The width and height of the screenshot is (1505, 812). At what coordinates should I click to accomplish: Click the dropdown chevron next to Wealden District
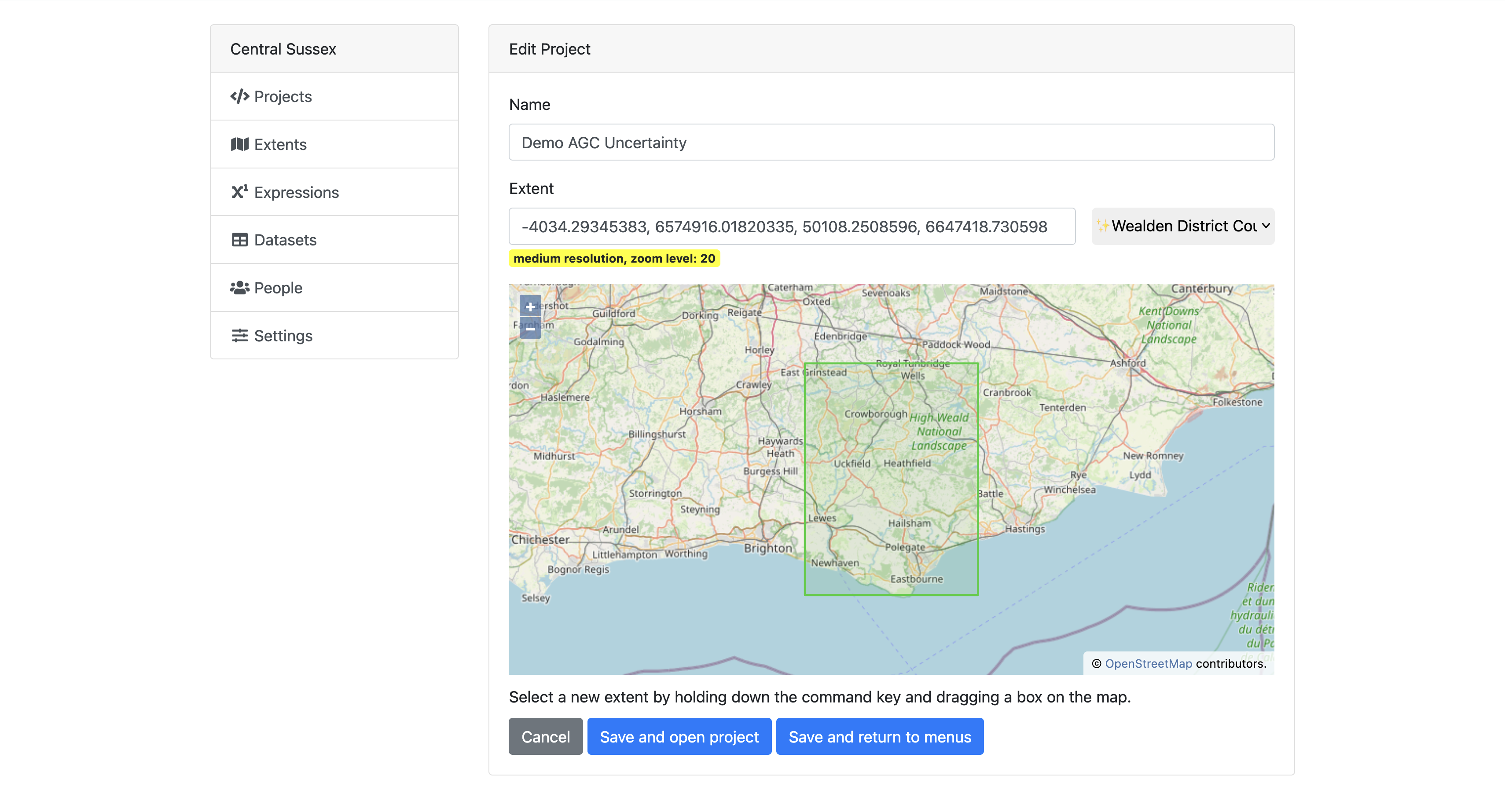click(1266, 226)
